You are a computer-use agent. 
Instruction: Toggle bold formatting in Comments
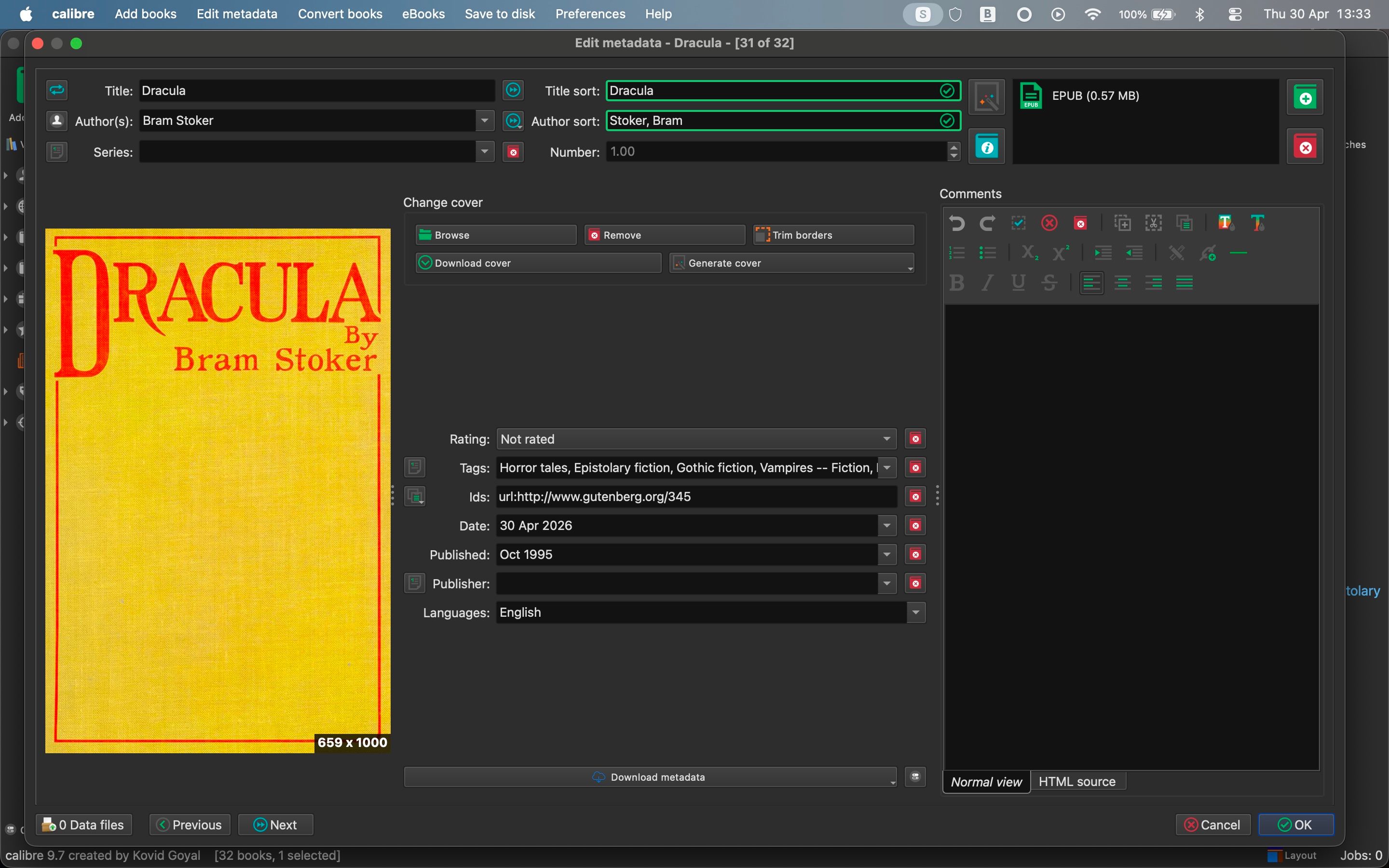[x=957, y=283]
